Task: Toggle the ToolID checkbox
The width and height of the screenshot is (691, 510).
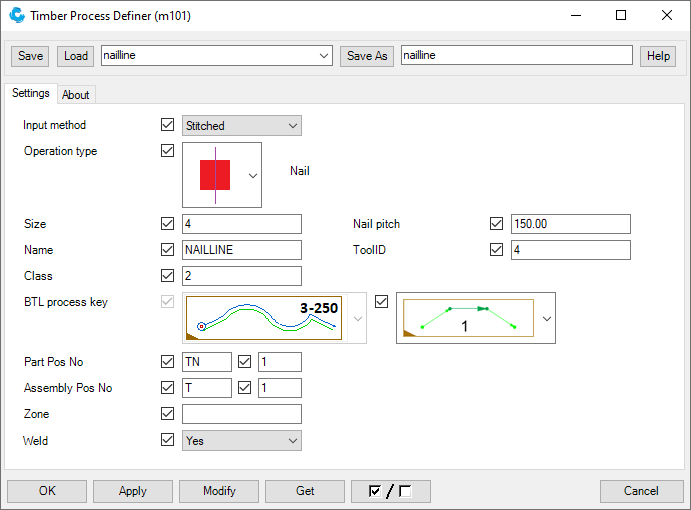Action: 497,250
